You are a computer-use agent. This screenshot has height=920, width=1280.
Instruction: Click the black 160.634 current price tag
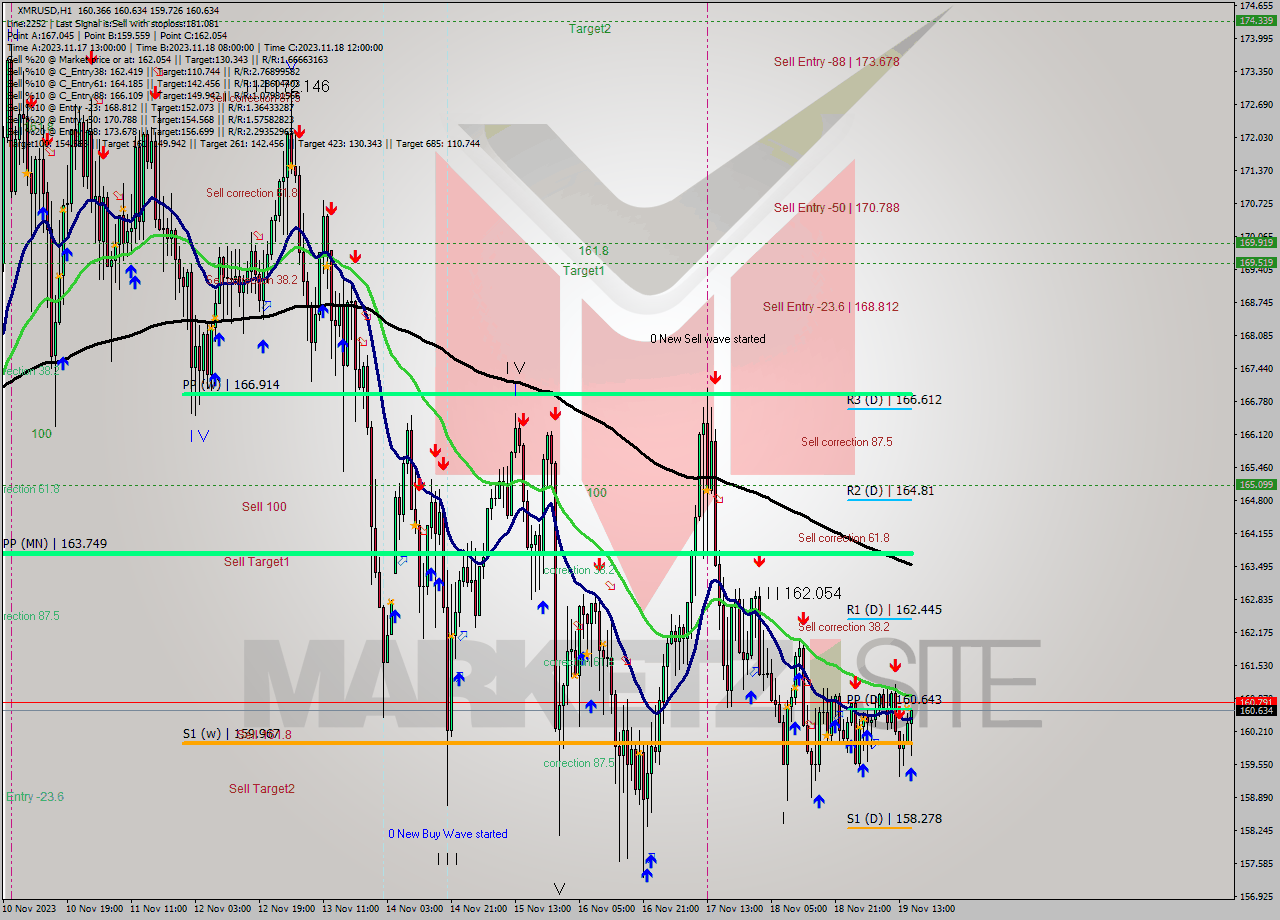[x=1256, y=711]
